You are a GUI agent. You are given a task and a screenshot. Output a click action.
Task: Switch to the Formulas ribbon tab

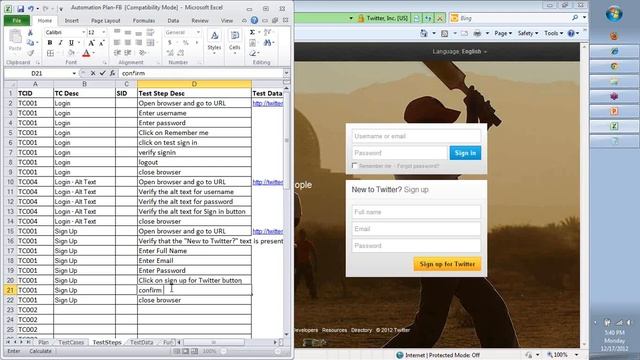tap(144, 20)
